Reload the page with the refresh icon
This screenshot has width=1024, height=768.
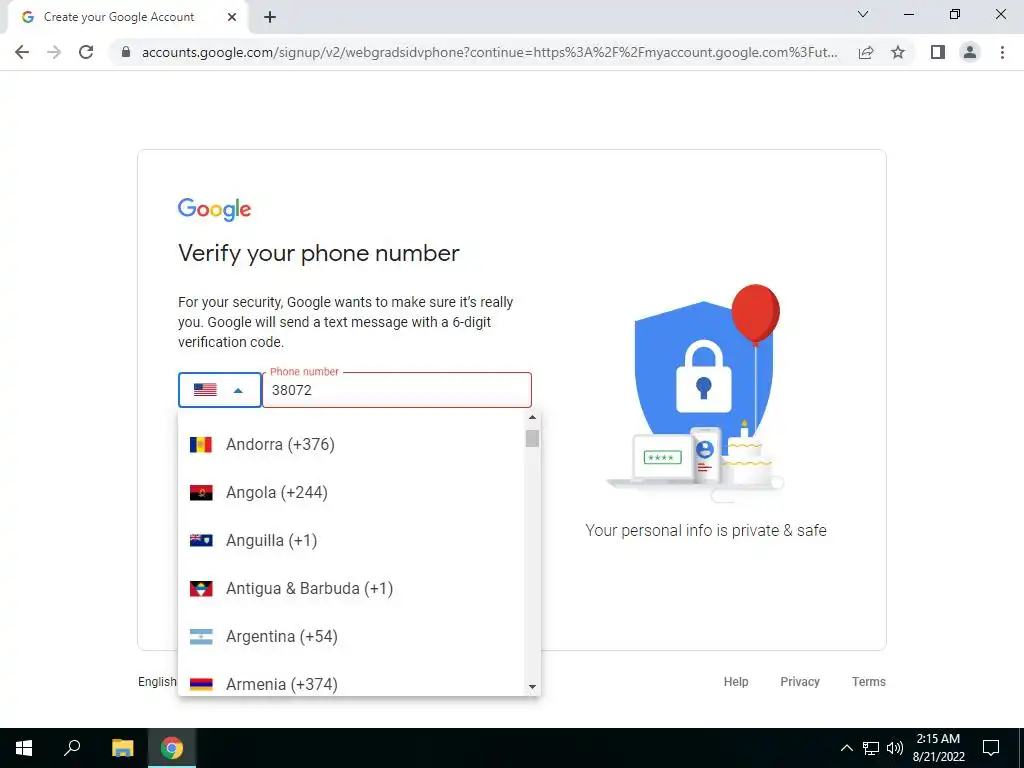tap(86, 52)
